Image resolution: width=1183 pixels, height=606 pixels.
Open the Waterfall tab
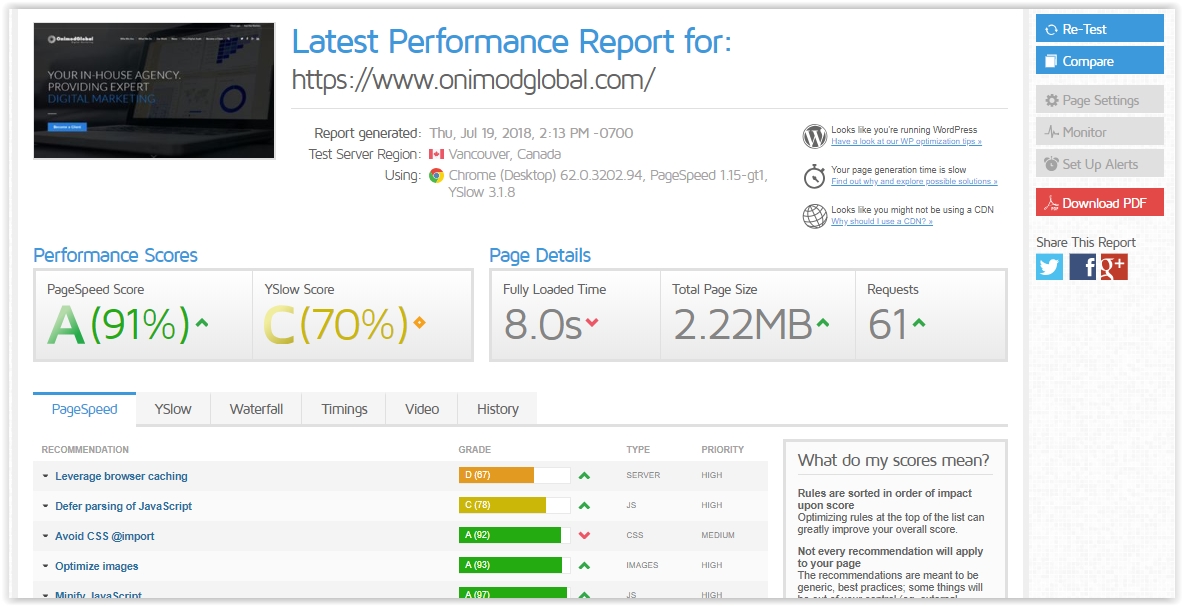pos(257,409)
